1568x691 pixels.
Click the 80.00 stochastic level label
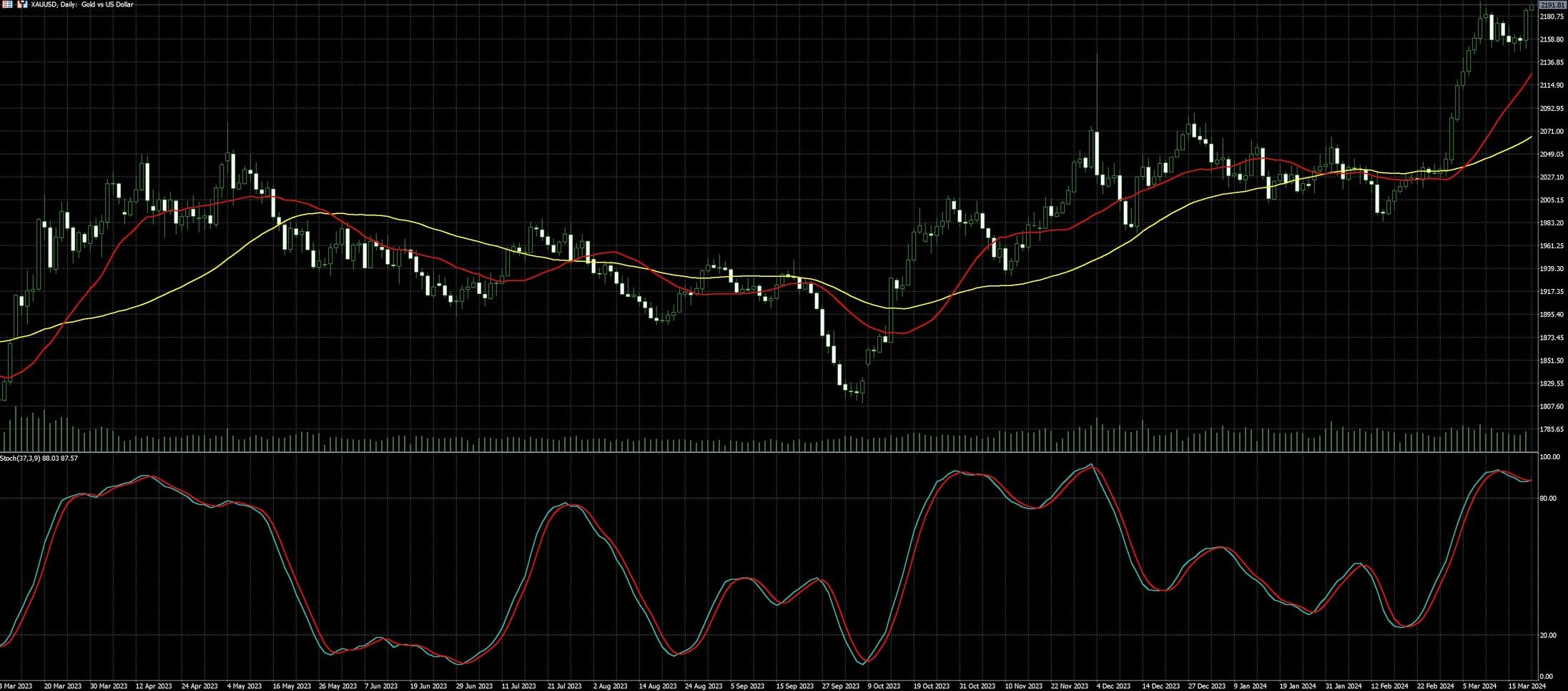coord(1546,499)
